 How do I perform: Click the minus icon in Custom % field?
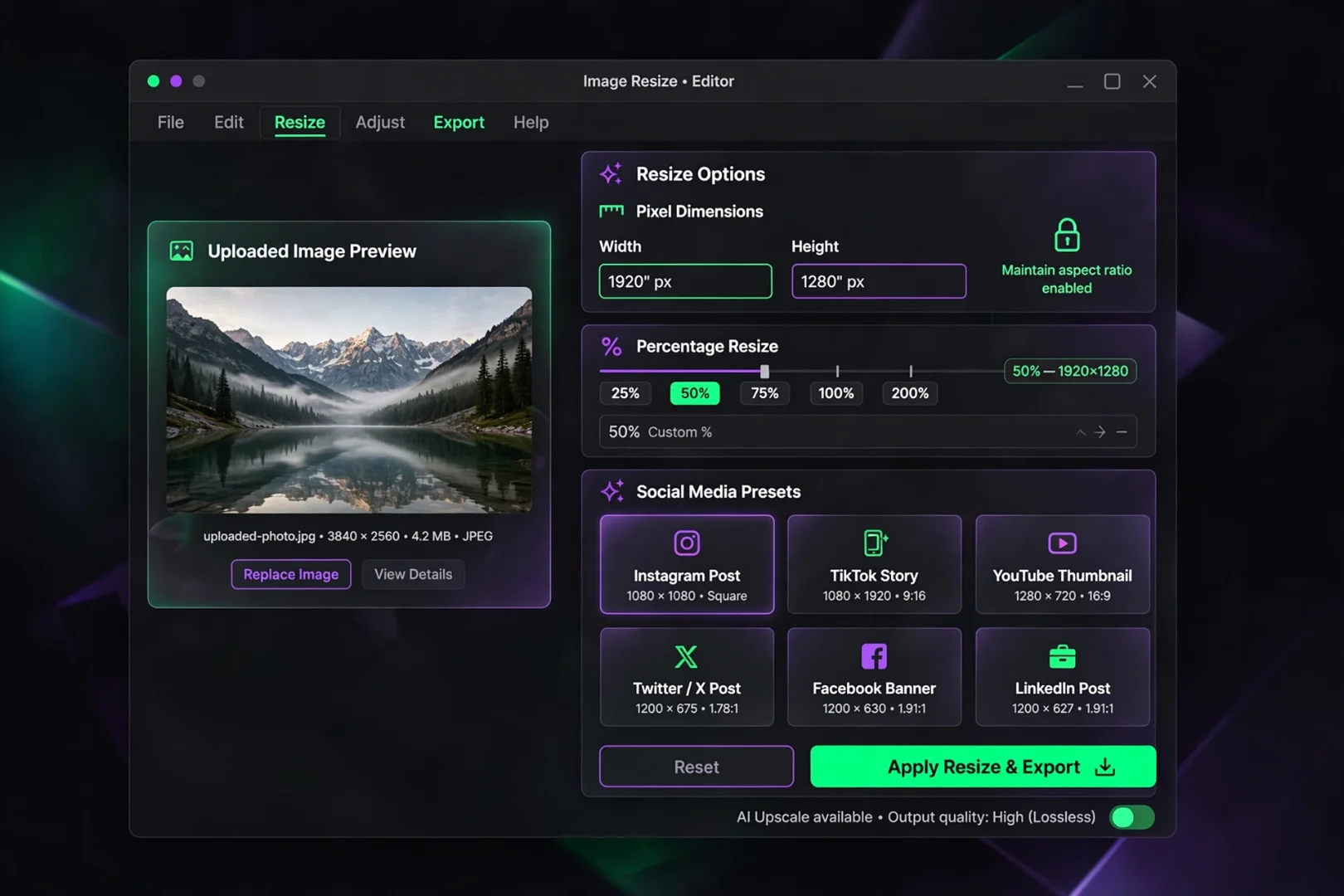click(x=1122, y=432)
